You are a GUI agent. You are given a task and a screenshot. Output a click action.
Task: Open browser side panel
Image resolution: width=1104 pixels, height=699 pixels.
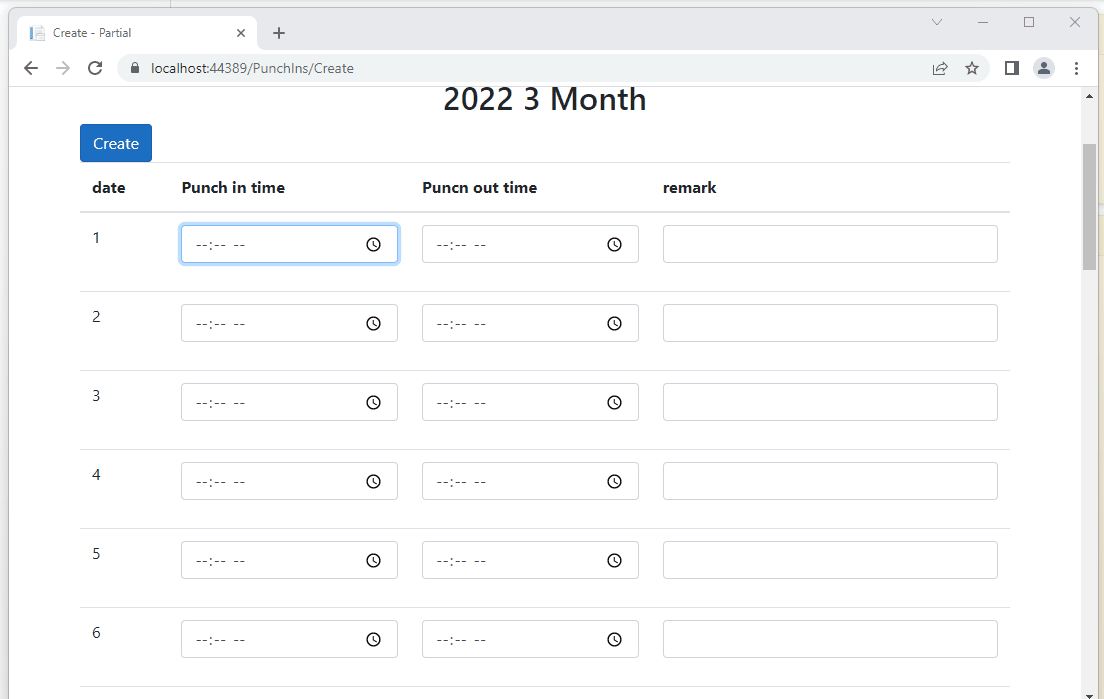(1012, 68)
